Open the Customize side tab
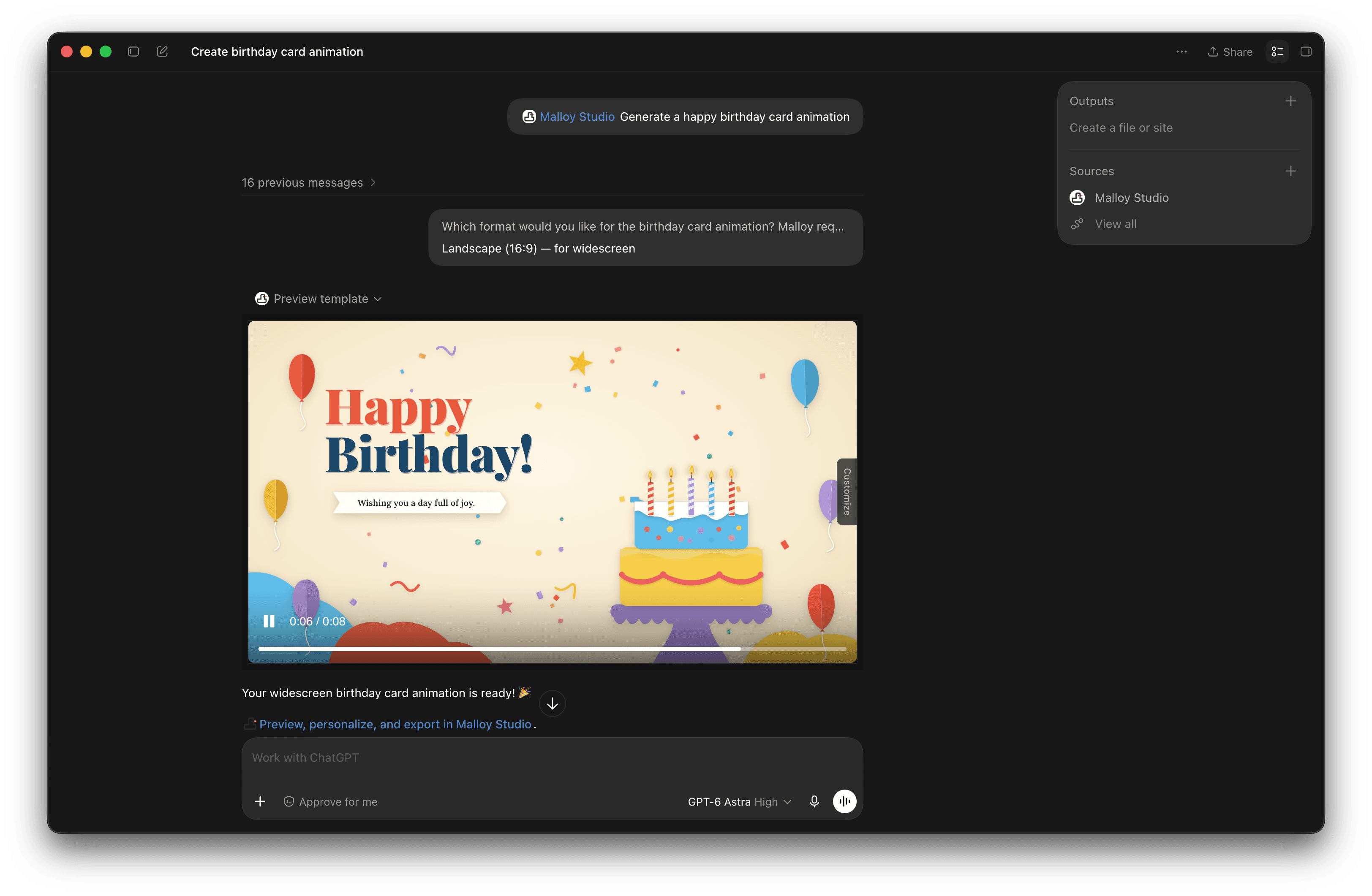The height and width of the screenshot is (896, 1372). point(846,491)
